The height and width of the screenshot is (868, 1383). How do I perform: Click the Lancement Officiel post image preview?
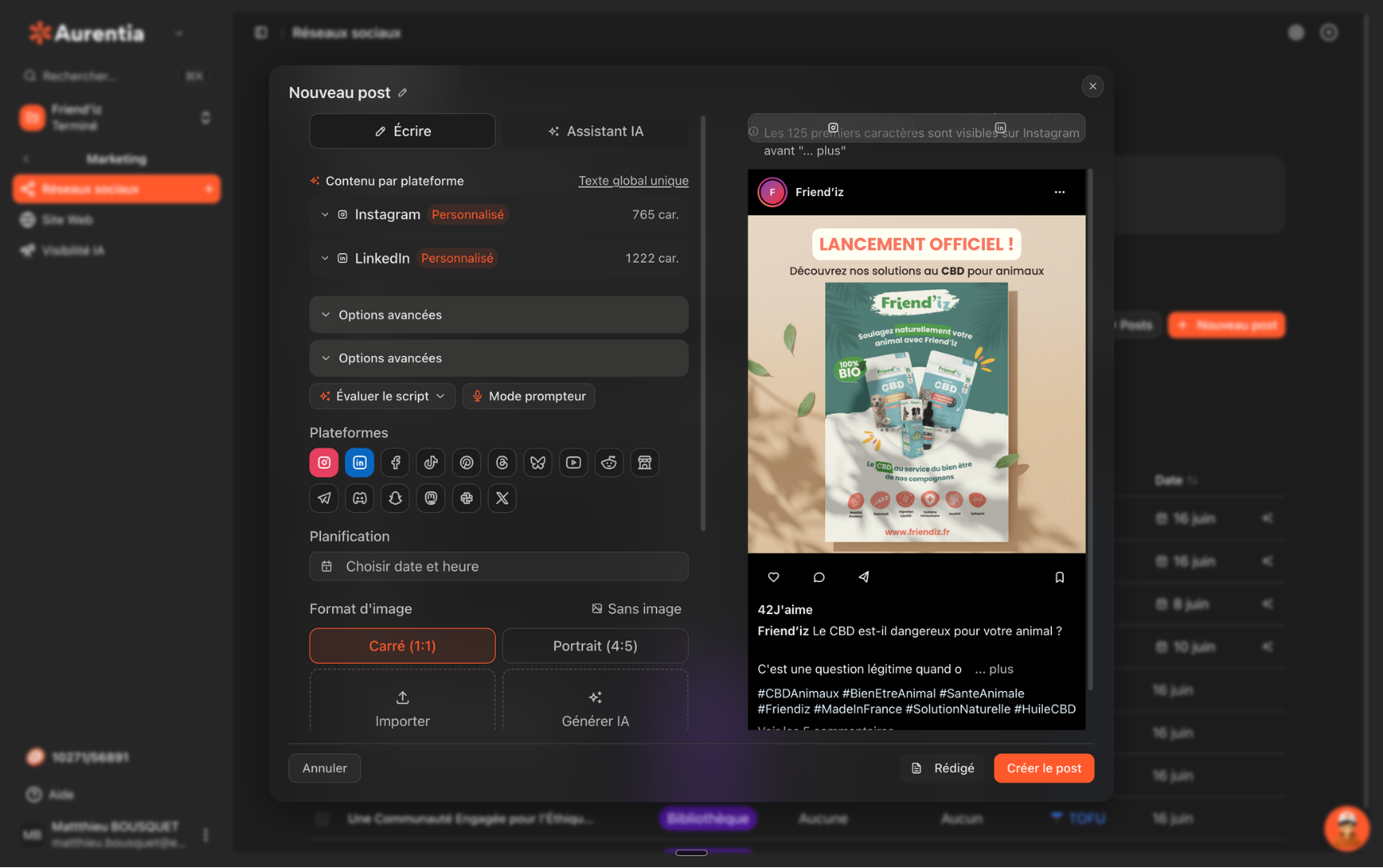point(917,384)
